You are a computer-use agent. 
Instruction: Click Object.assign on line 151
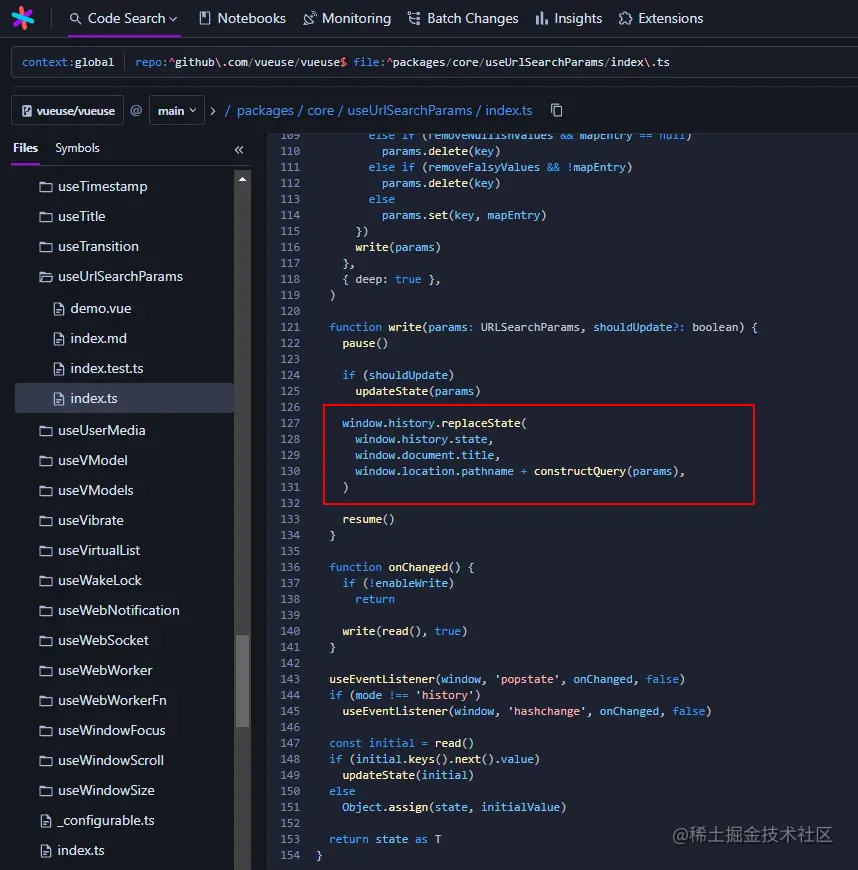pyautogui.click(x=385, y=807)
